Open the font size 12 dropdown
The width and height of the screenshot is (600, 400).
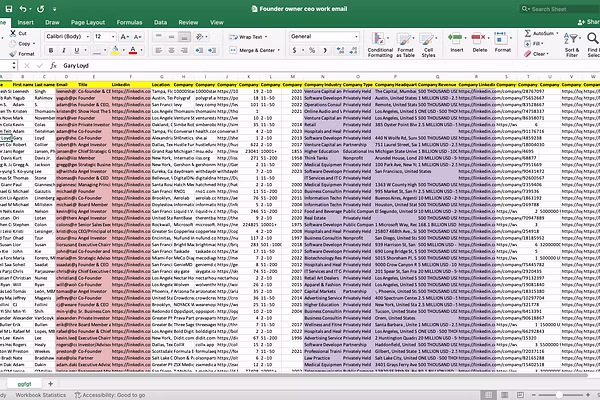point(113,37)
